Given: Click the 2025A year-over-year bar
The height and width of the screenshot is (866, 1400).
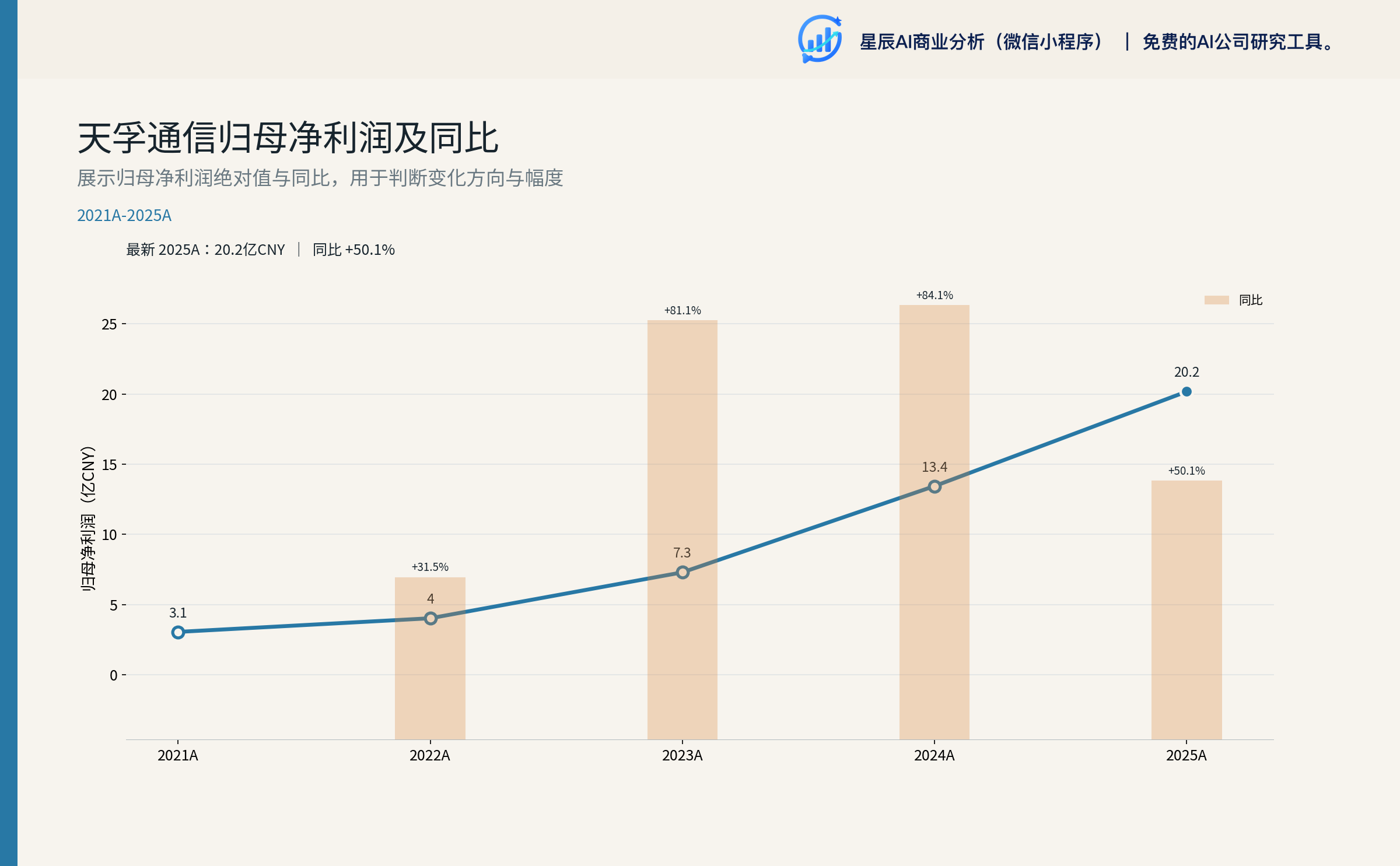Looking at the screenshot, I should tap(1186, 610).
